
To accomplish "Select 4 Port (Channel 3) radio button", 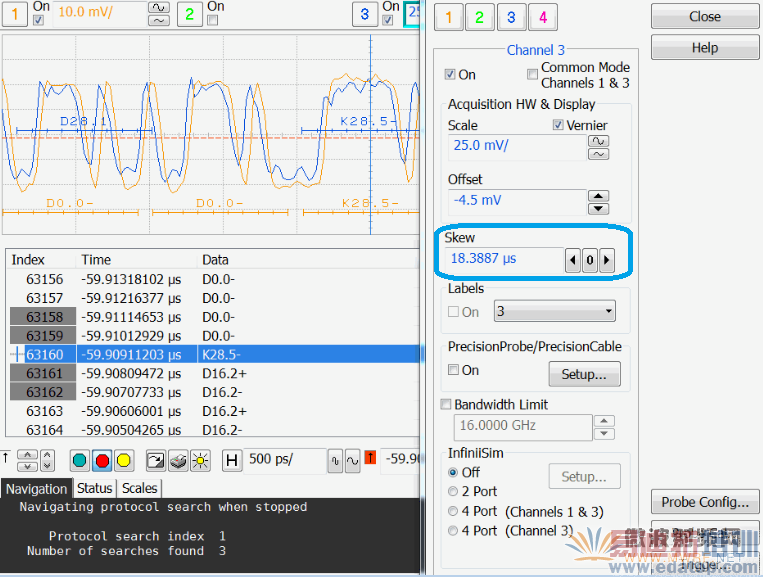I will 453,531.
